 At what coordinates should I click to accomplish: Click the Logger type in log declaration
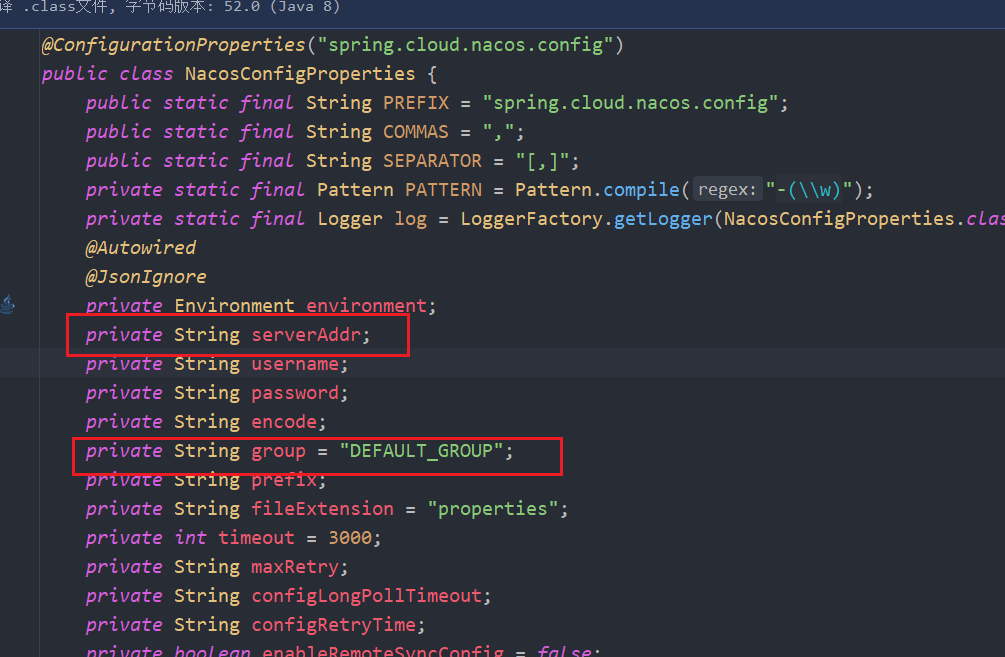point(350,219)
